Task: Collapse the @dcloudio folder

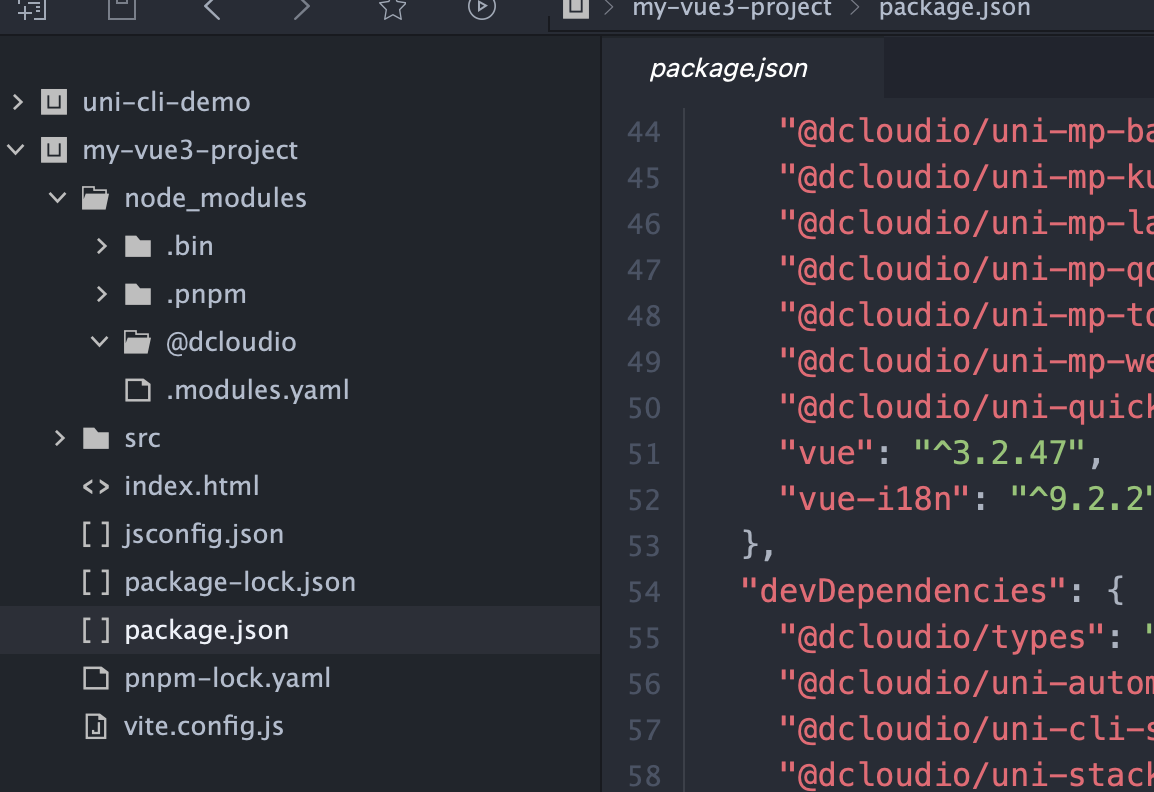Action: pos(99,342)
